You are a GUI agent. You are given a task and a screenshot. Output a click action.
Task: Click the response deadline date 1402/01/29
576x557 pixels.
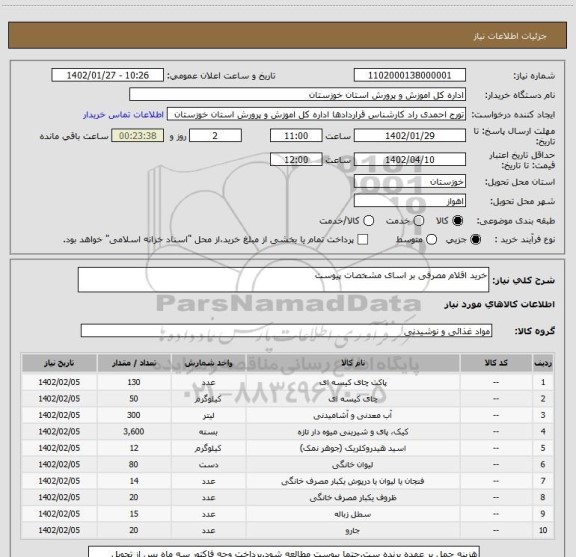pos(410,136)
